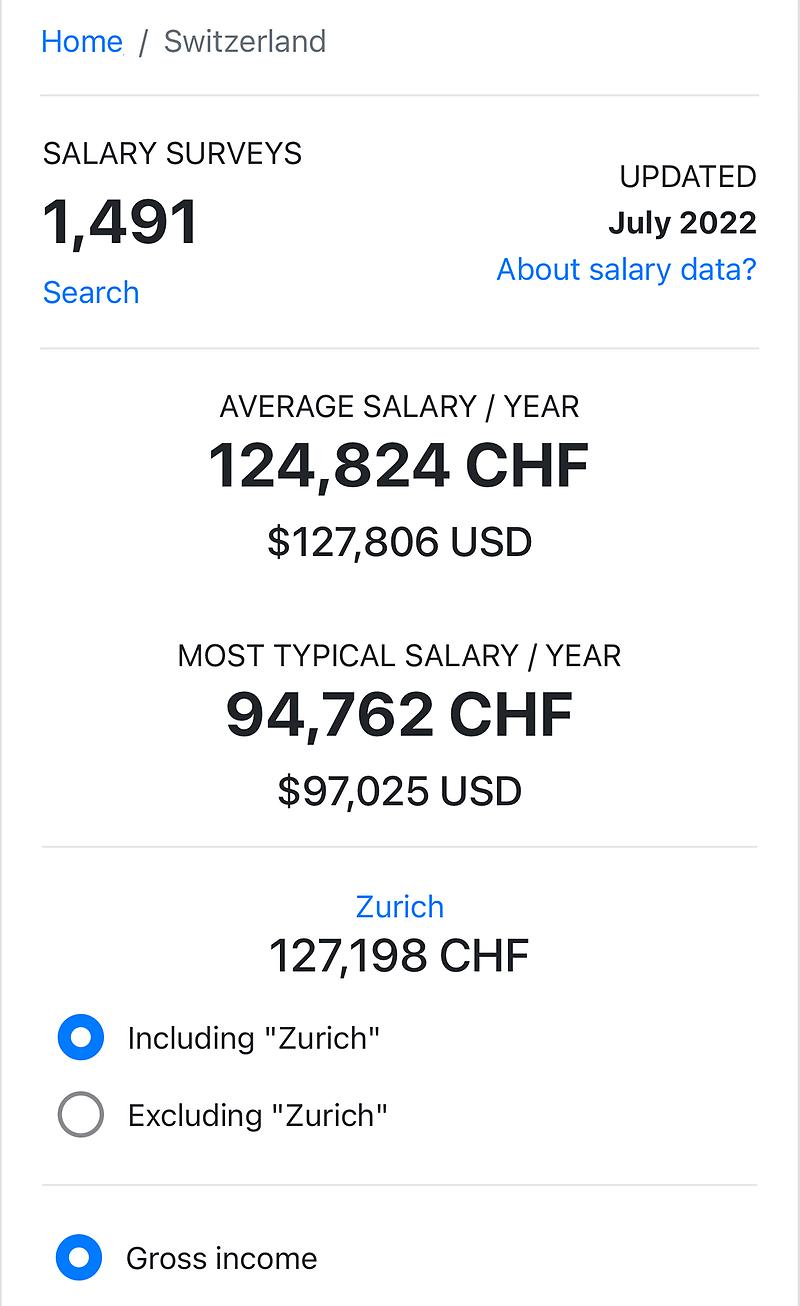800x1306 pixels.
Task: Click the $127,806 USD average conversion
Action: (400, 542)
